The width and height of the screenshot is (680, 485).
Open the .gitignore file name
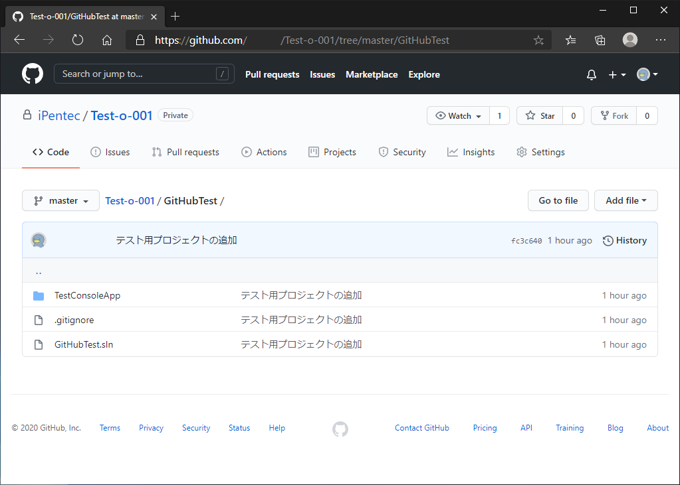74,320
